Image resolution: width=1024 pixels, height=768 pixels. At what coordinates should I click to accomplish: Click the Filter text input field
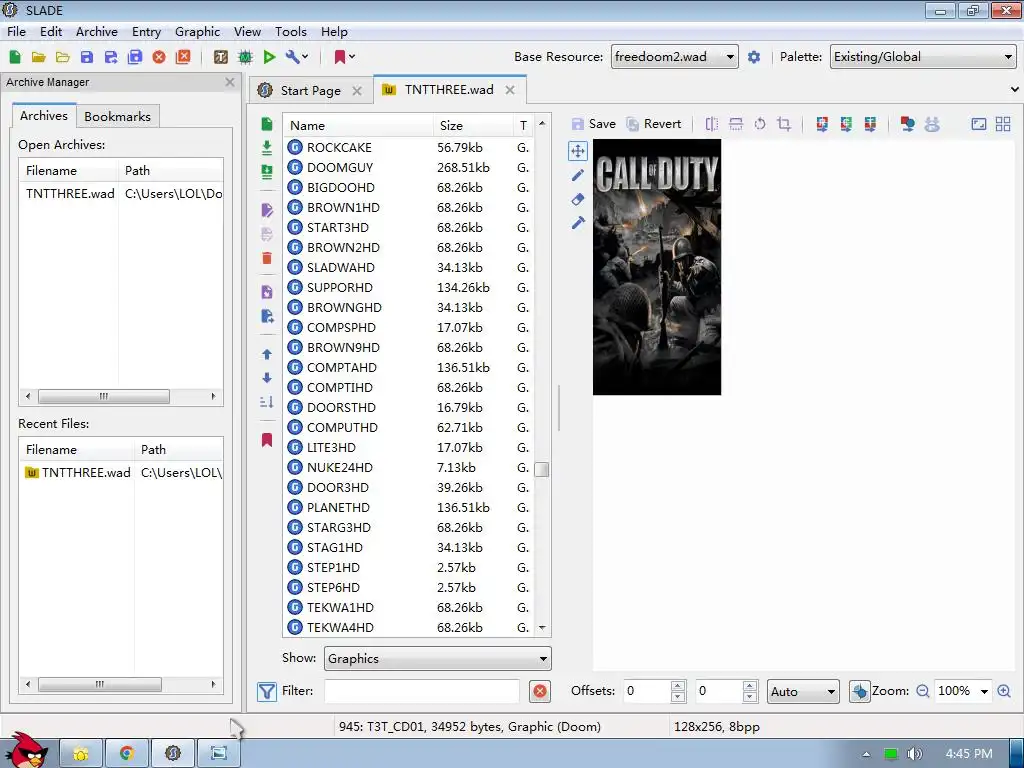pos(422,691)
